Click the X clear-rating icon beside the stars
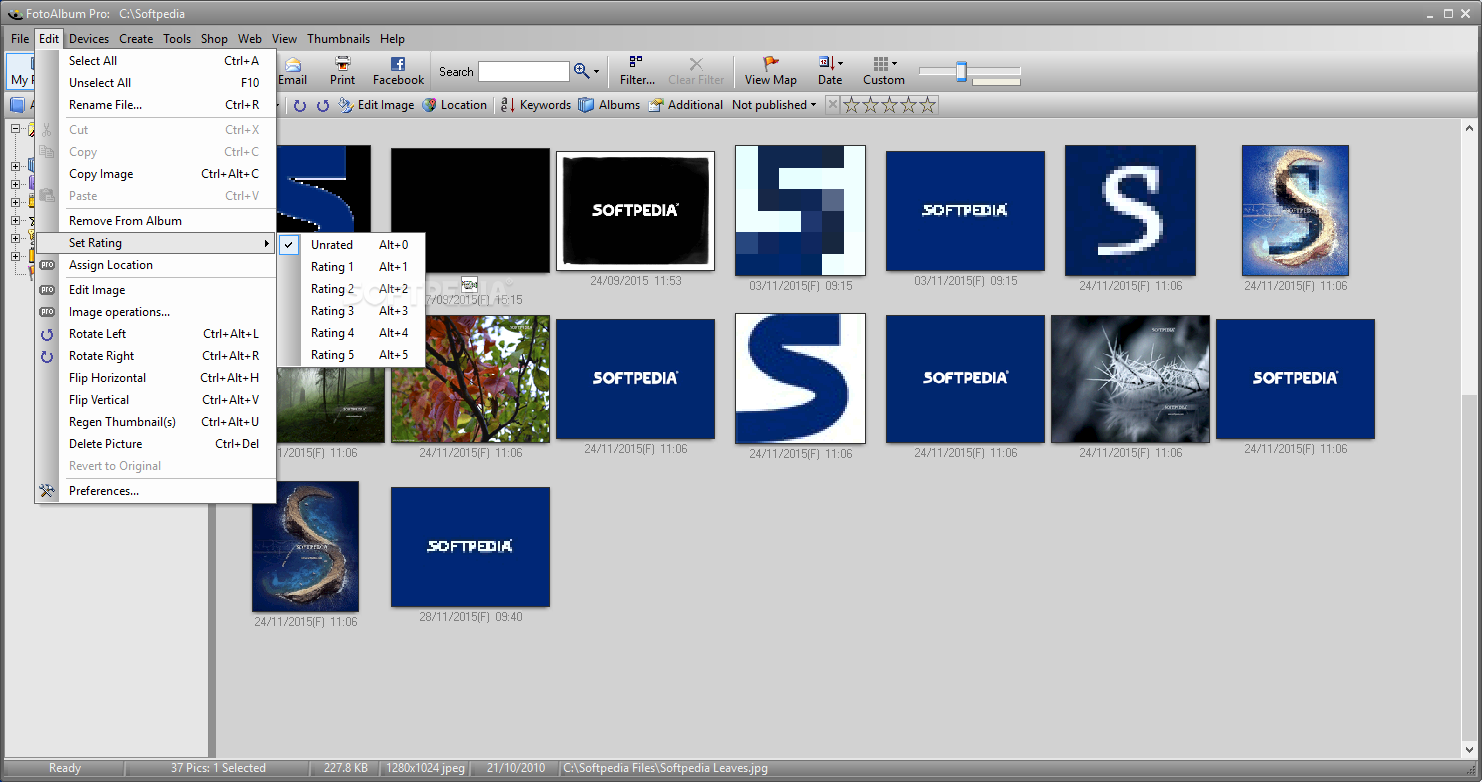 [832, 105]
